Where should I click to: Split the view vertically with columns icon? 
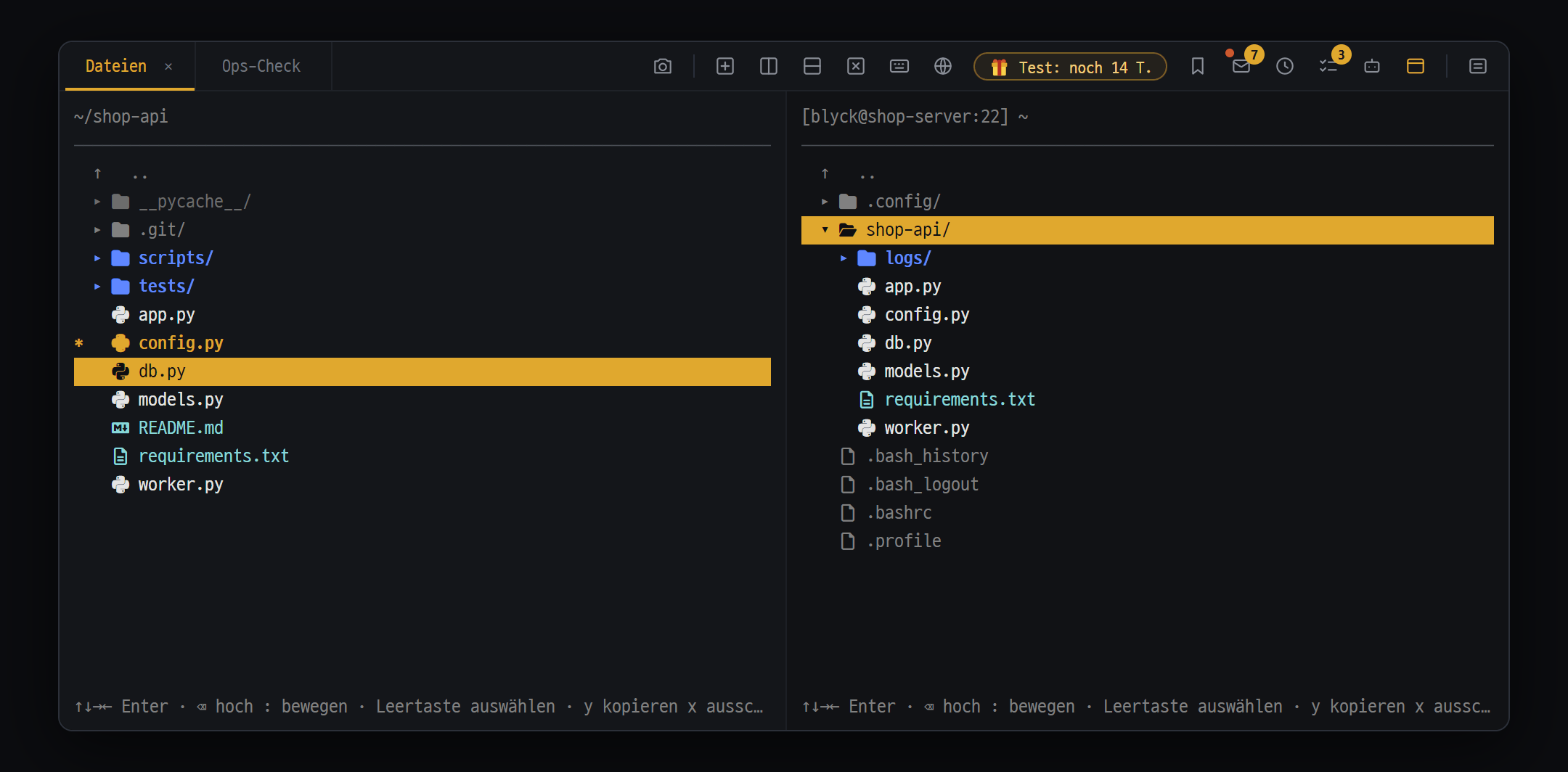(768, 67)
